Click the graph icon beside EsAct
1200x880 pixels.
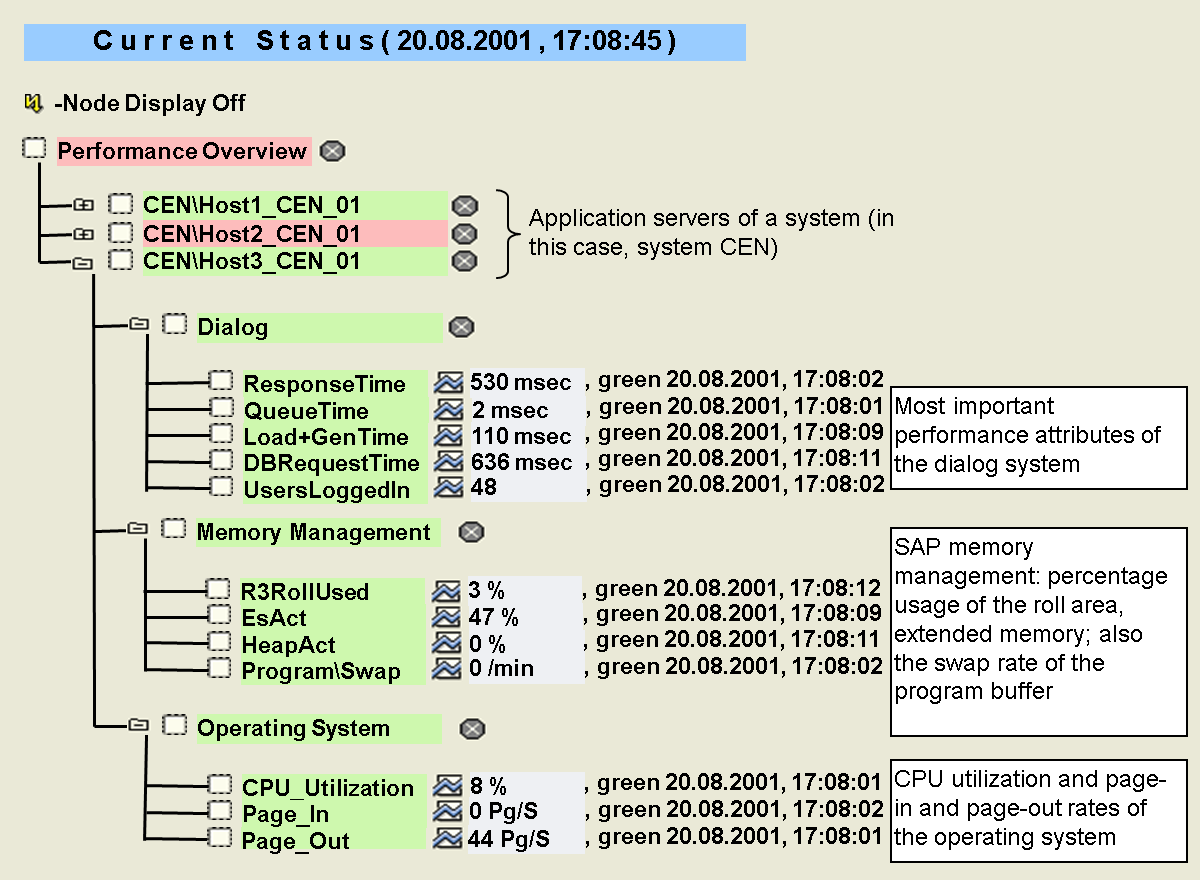coord(447,617)
